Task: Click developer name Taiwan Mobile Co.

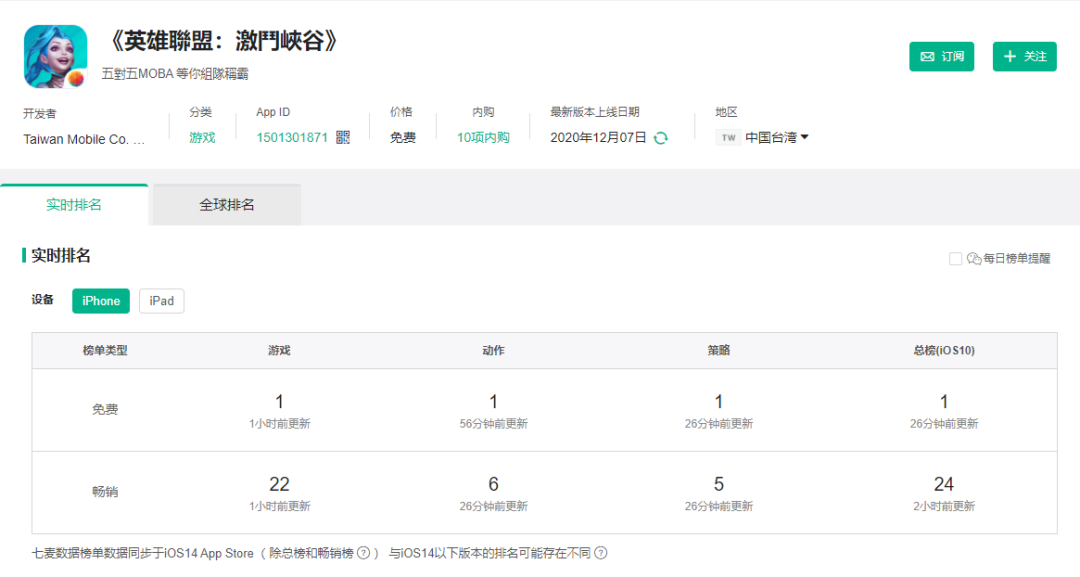Action: click(x=84, y=139)
